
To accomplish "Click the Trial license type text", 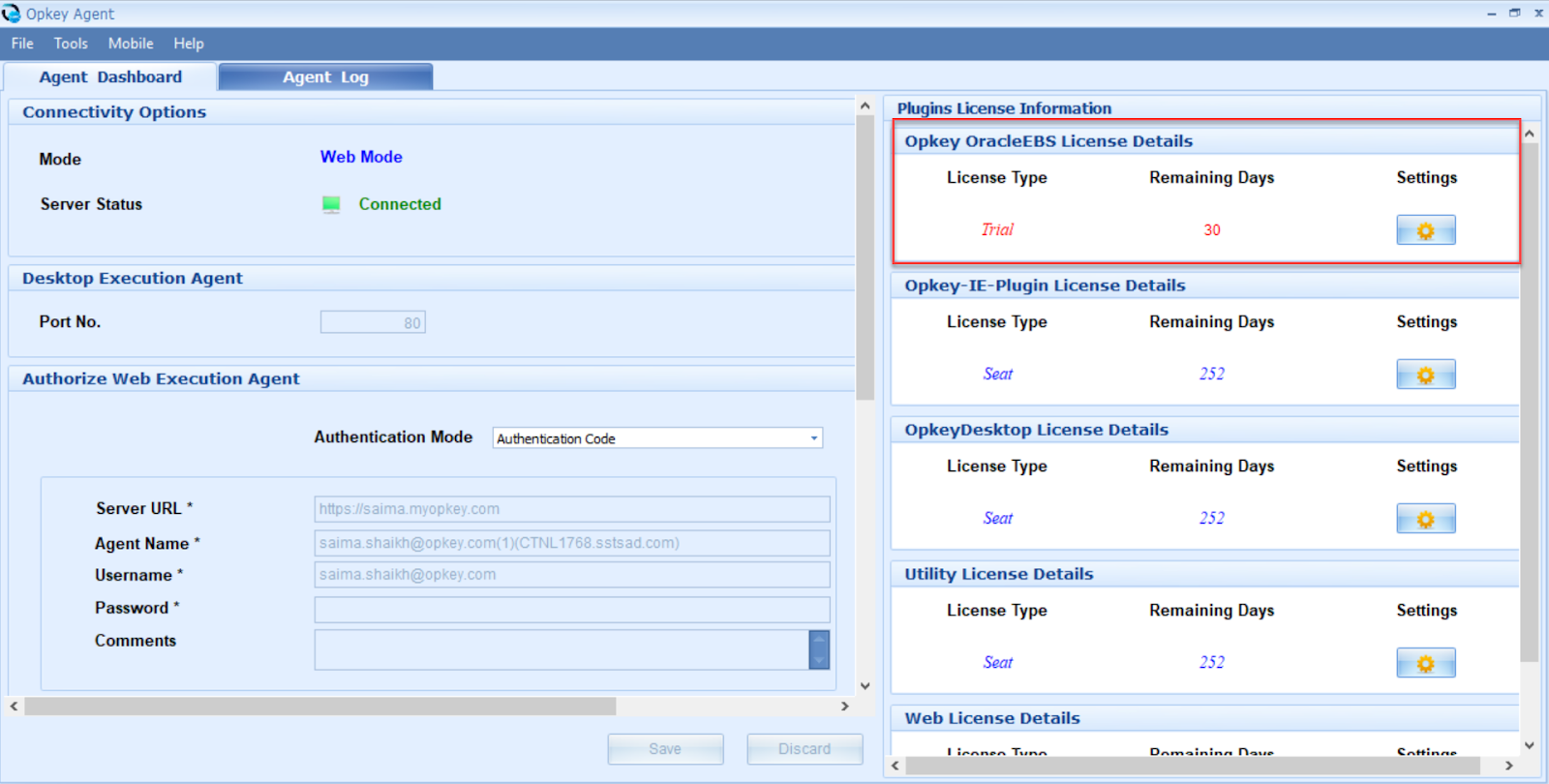I will [x=997, y=230].
